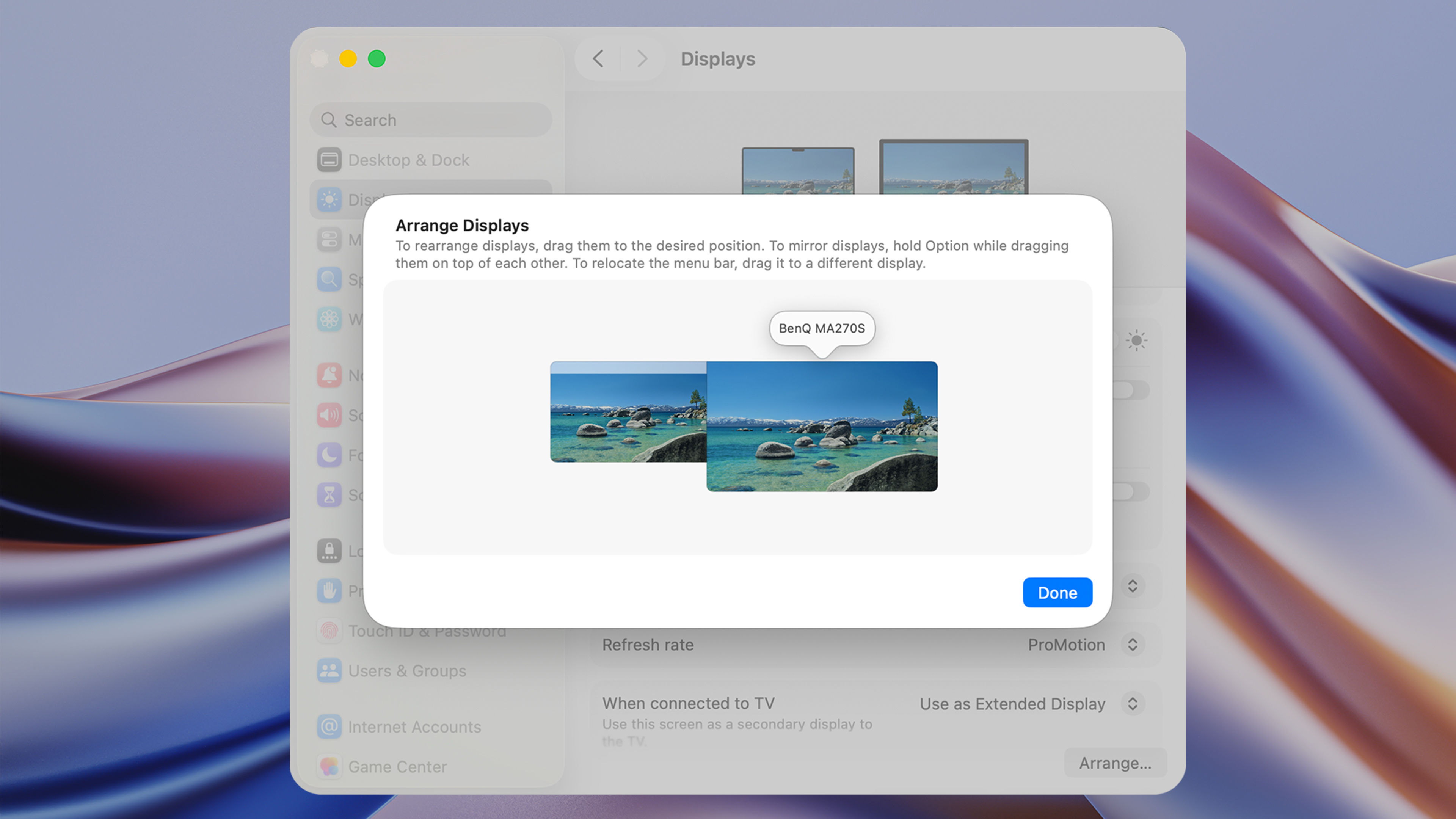Click the Refresh rate label
Viewport: 1456px width, 819px height.
(648, 644)
